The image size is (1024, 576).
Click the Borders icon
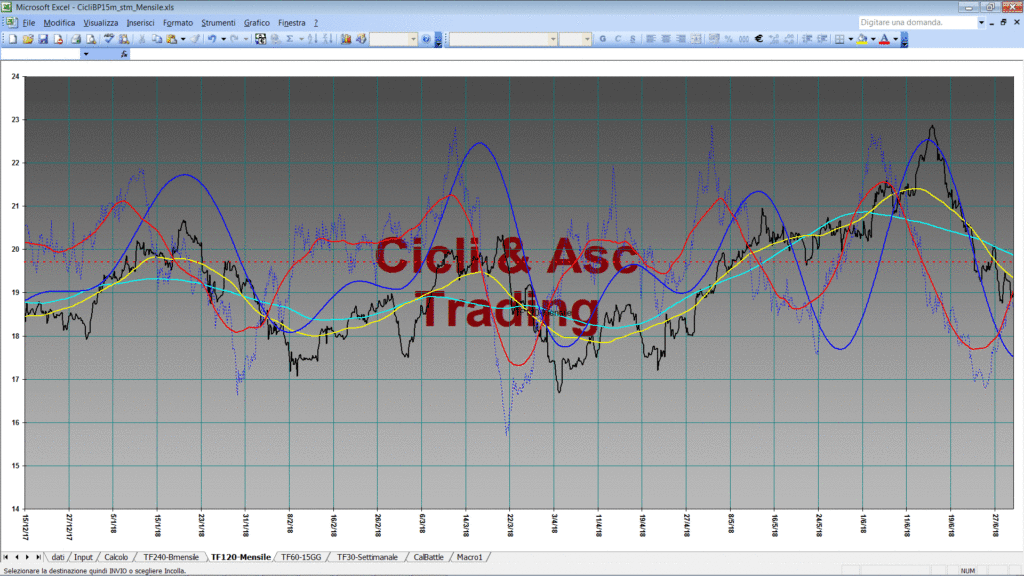pyautogui.click(x=840, y=39)
